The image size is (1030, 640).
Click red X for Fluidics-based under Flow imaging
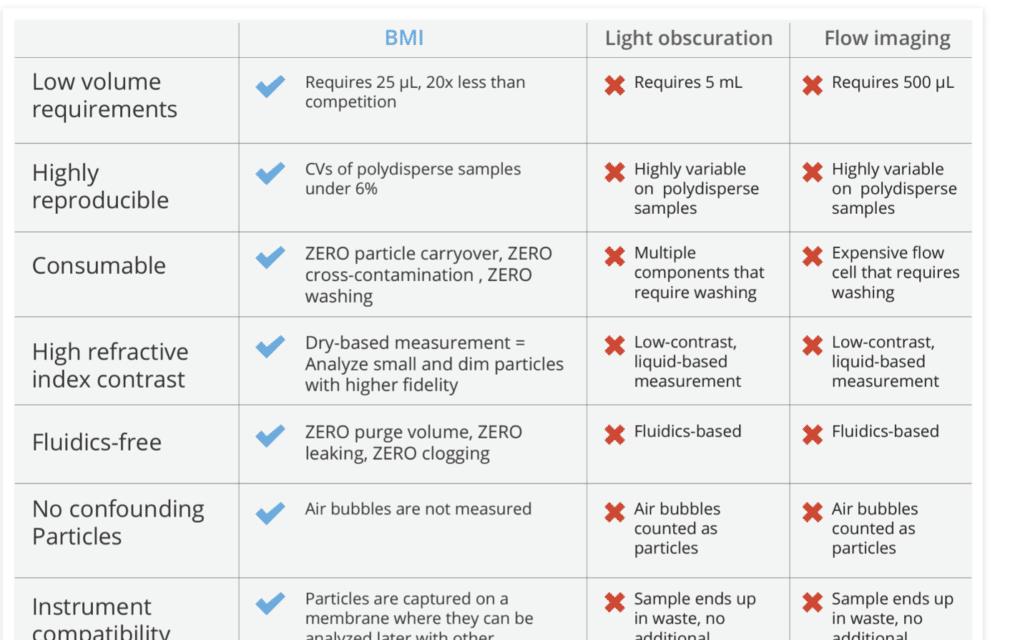click(813, 434)
